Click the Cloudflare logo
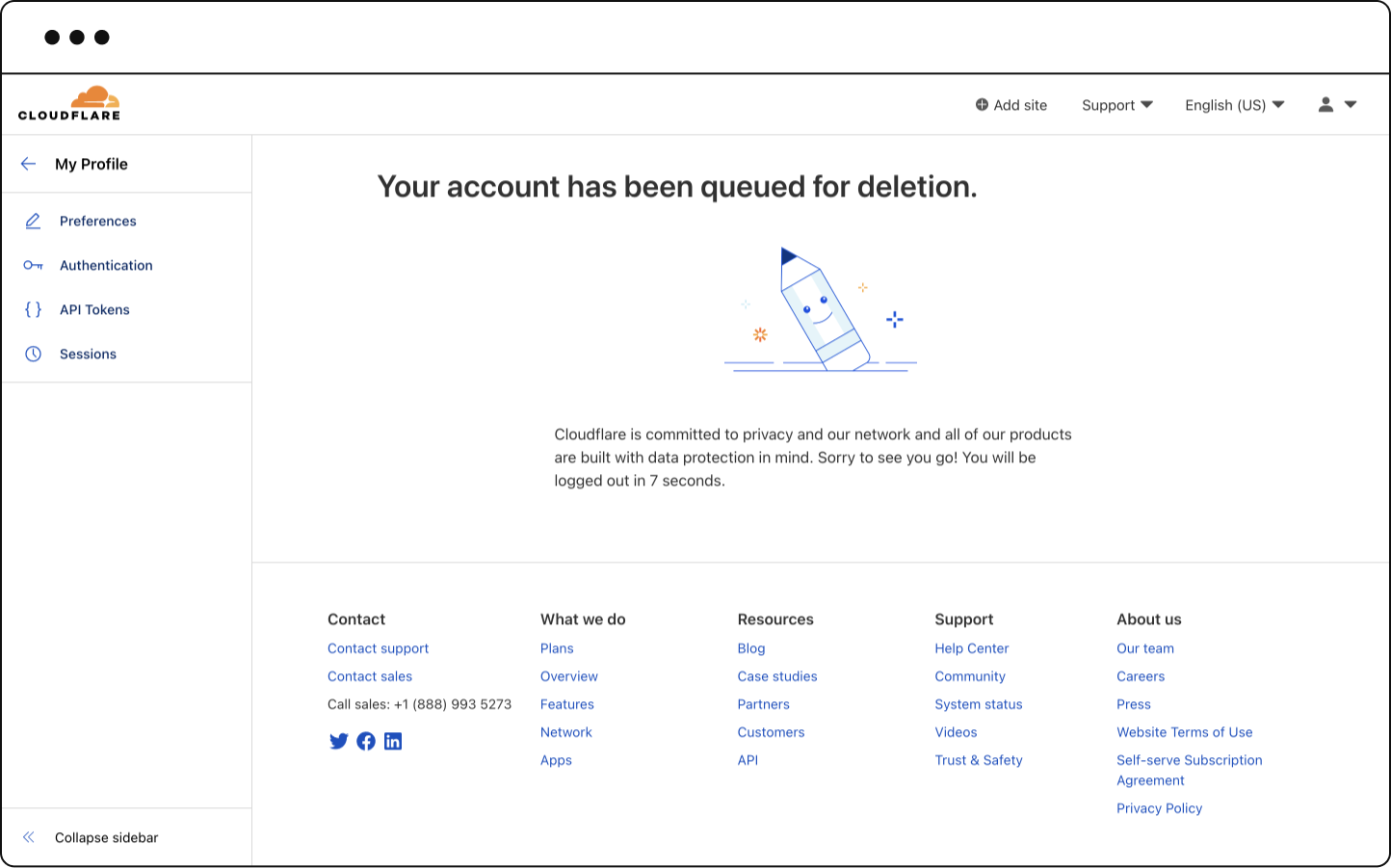Screen dimensions: 1391x868 (x=69, y=103)
